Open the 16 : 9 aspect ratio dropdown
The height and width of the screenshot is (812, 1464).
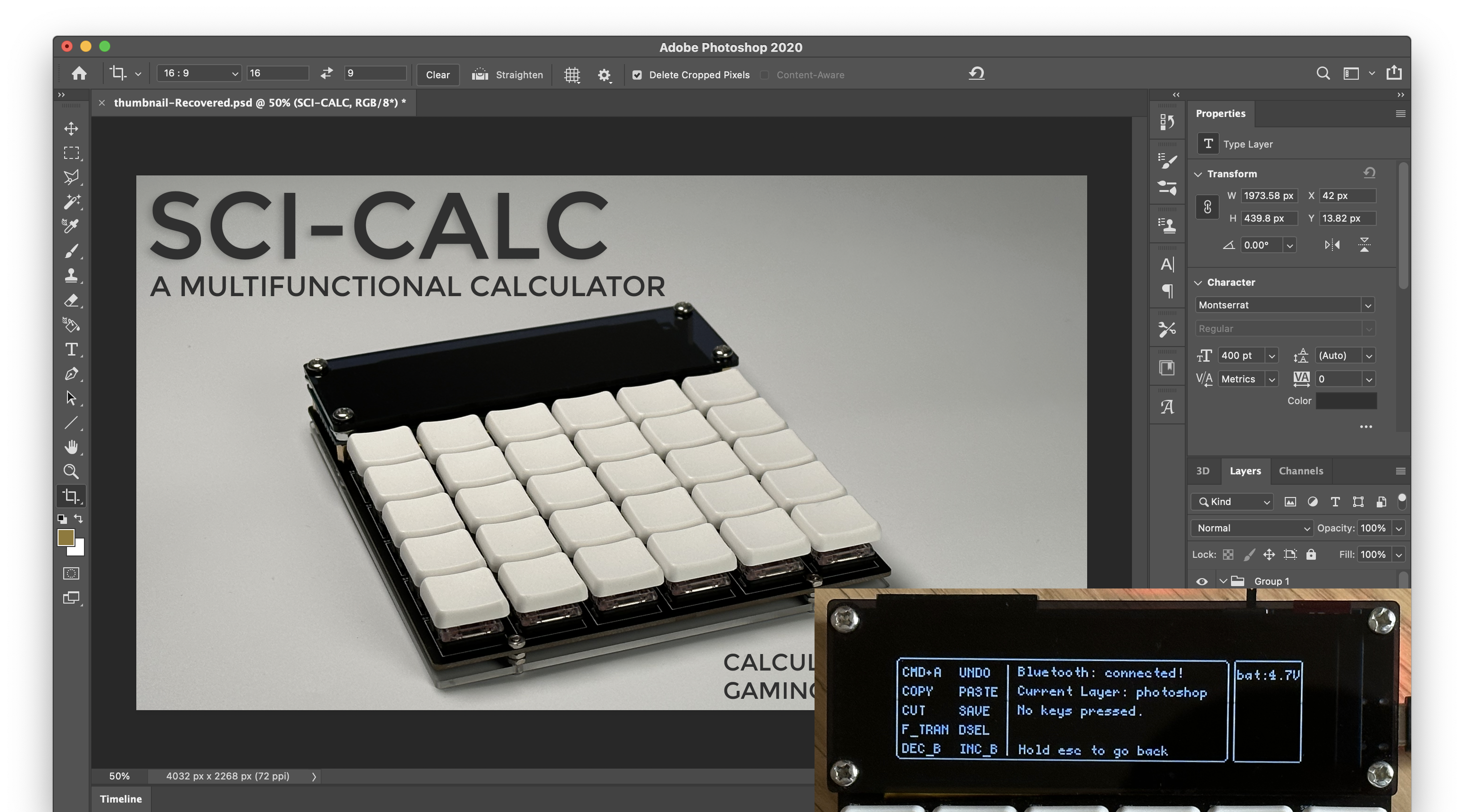tap(200, 73)
